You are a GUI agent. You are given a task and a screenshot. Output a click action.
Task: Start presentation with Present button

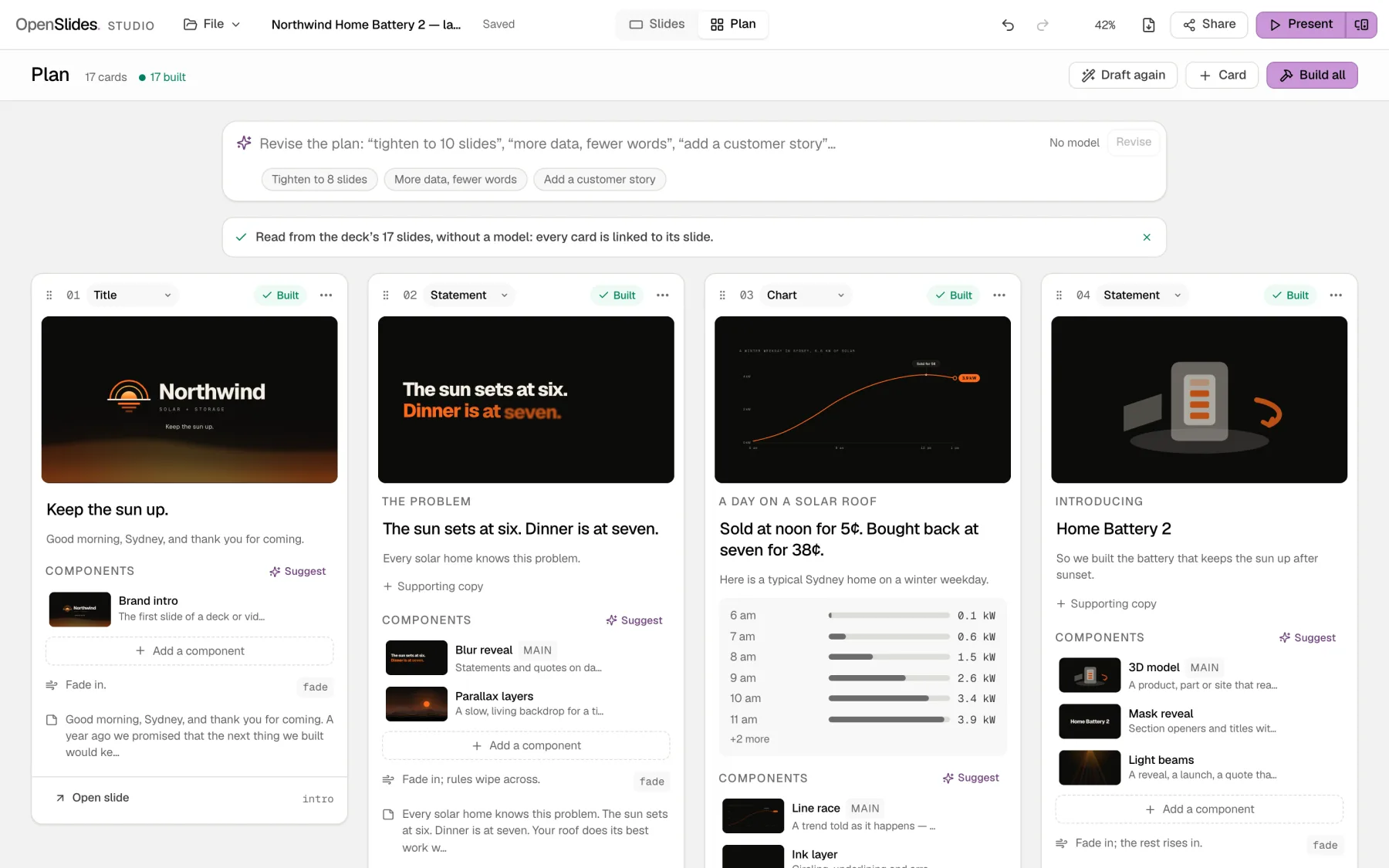click(x=1301, y=25)
